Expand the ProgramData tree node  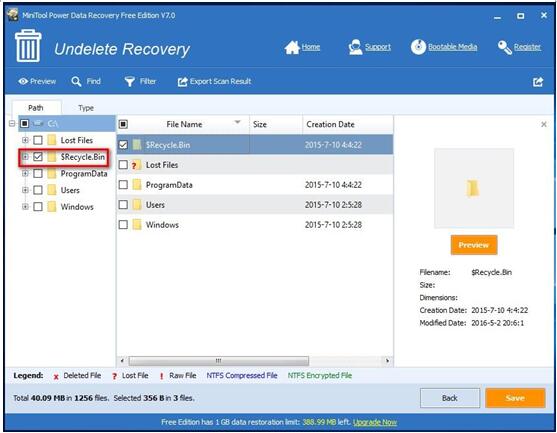click(25, 173)
